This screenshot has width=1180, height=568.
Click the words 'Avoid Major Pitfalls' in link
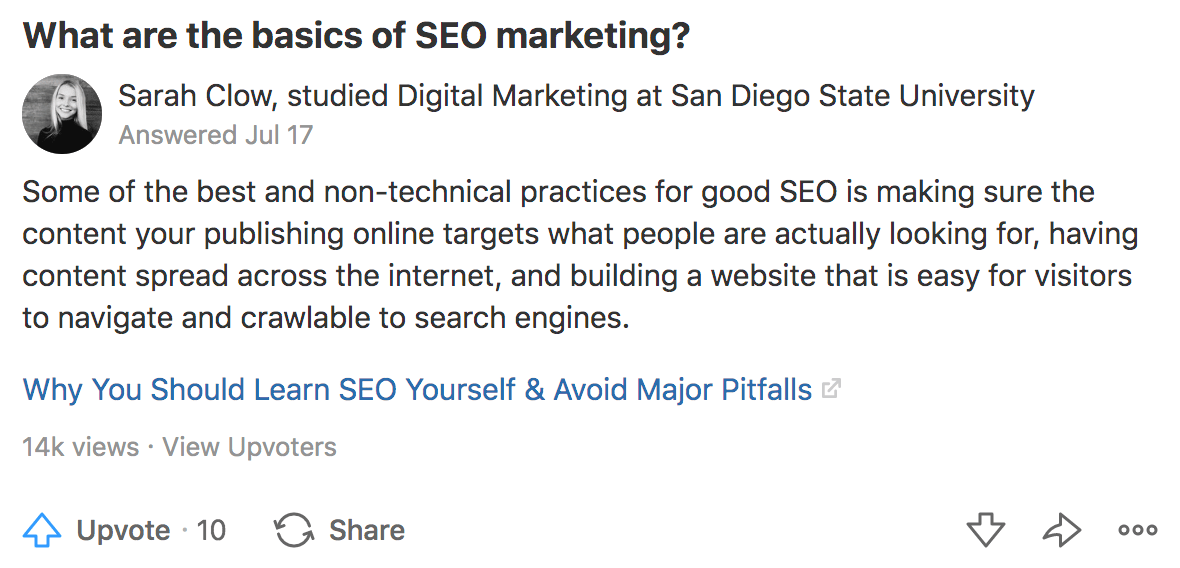pyautogui.click(x=683, y=390)
